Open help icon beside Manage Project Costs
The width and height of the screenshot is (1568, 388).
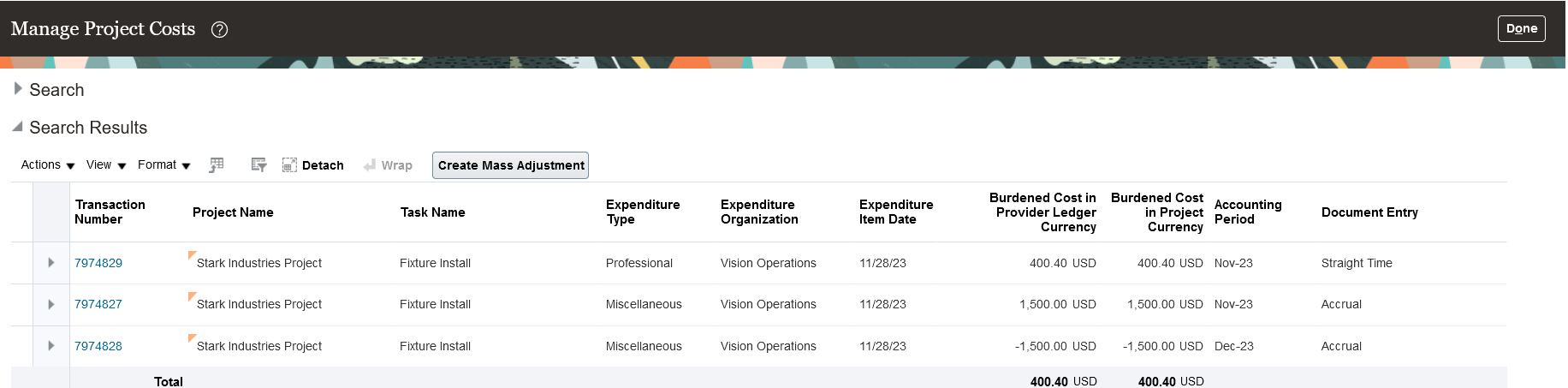[x=219, y=29]
